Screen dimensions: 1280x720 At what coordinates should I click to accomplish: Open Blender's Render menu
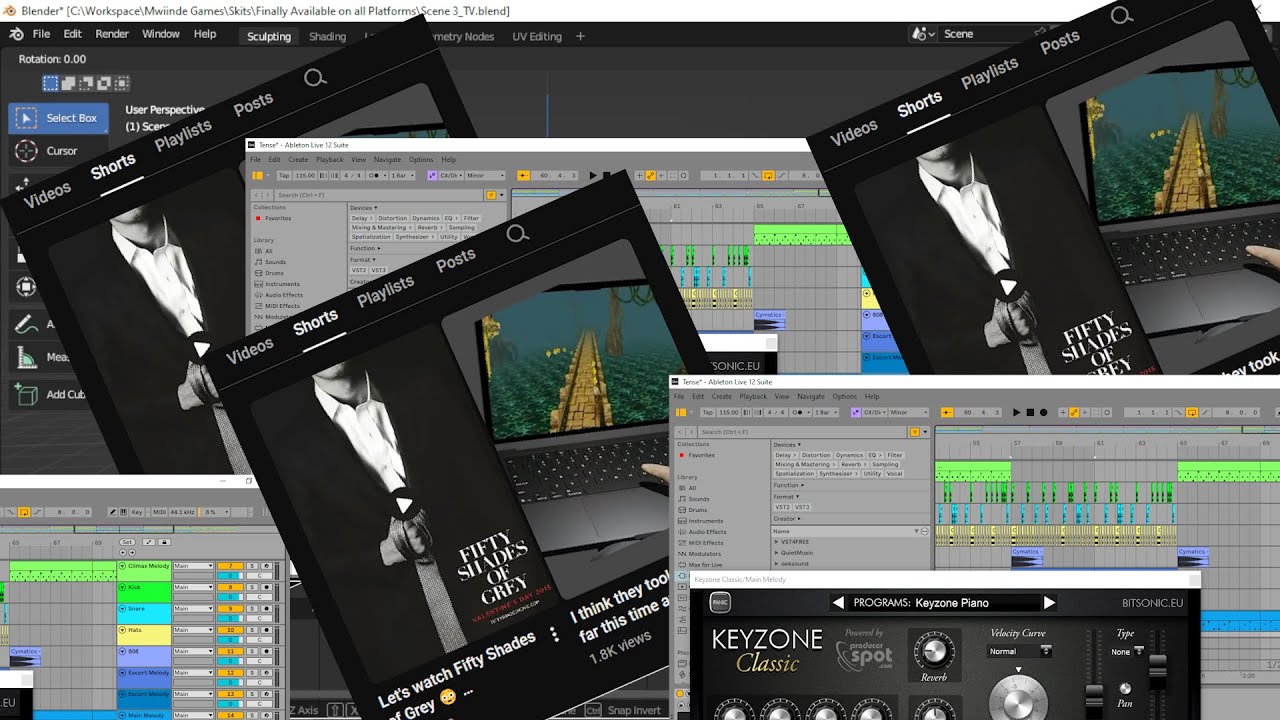pyautogui.click(x=112, y=34)
